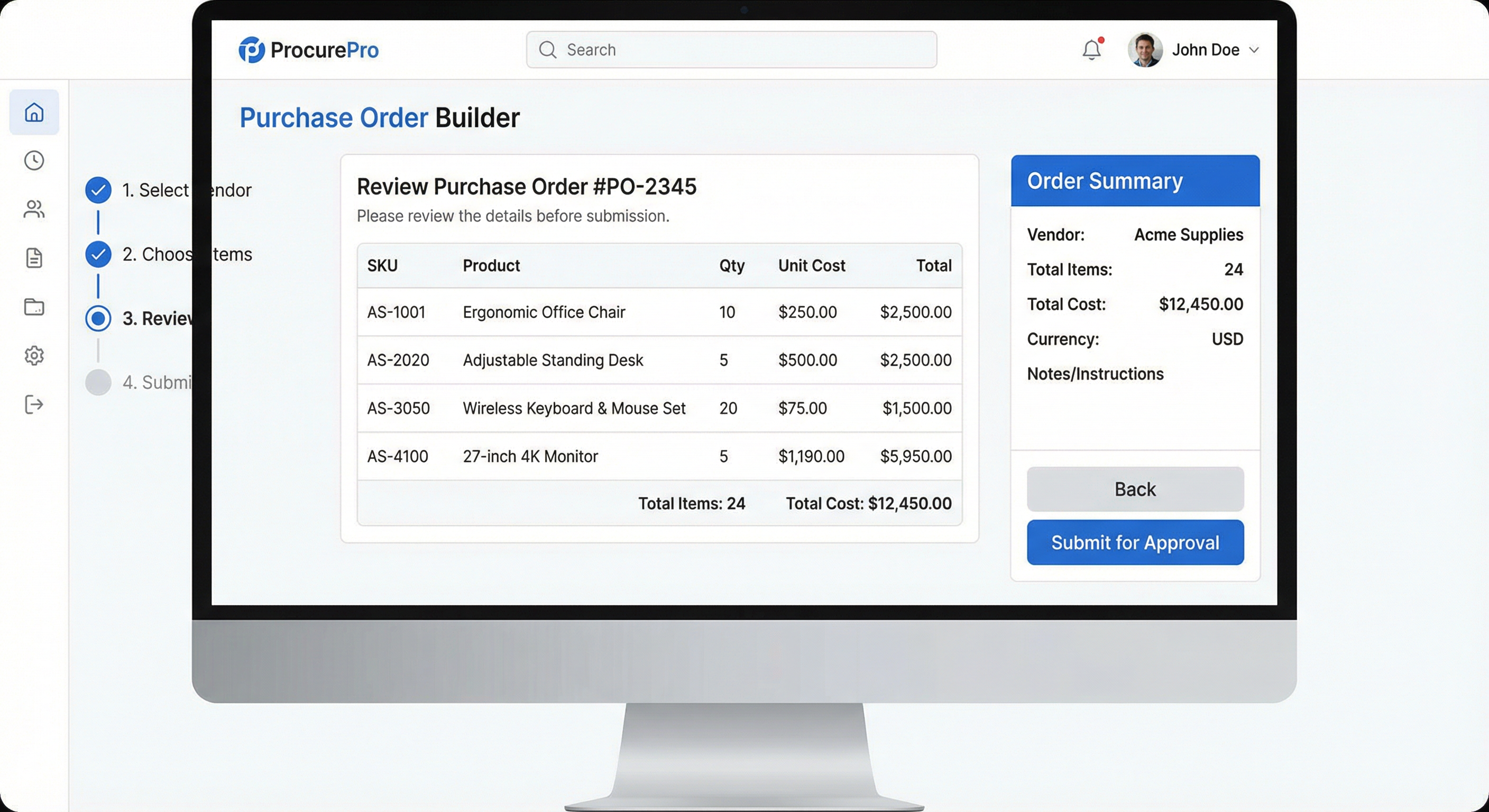Open the folder icon in the sidebar
The image size is (1489, 812).
34,307
